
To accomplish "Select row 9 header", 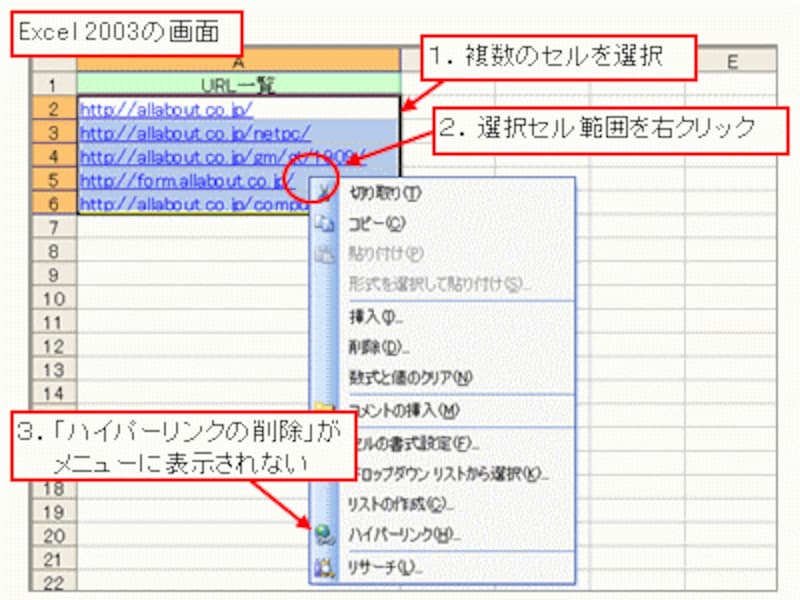I will [54, 276].
